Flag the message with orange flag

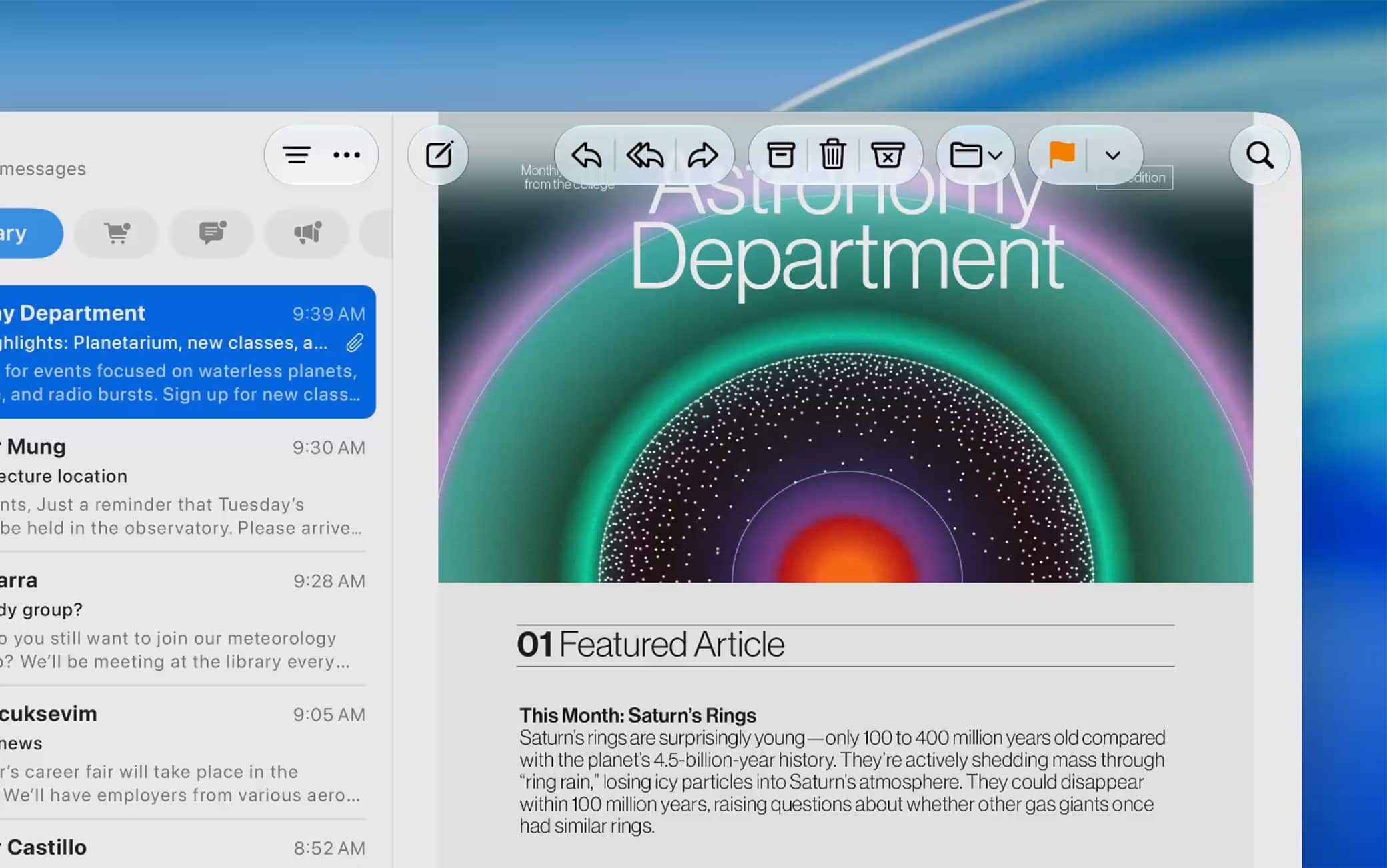1061,155
